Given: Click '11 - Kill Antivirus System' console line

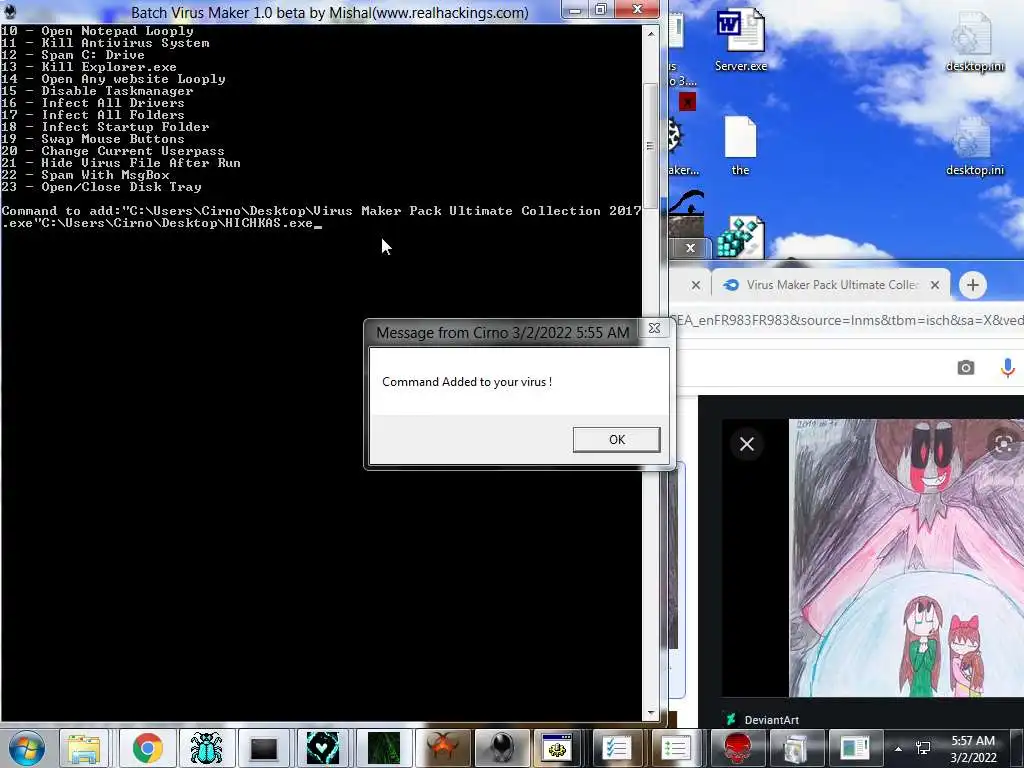Looking at the screenshot, I should point(105,43).
